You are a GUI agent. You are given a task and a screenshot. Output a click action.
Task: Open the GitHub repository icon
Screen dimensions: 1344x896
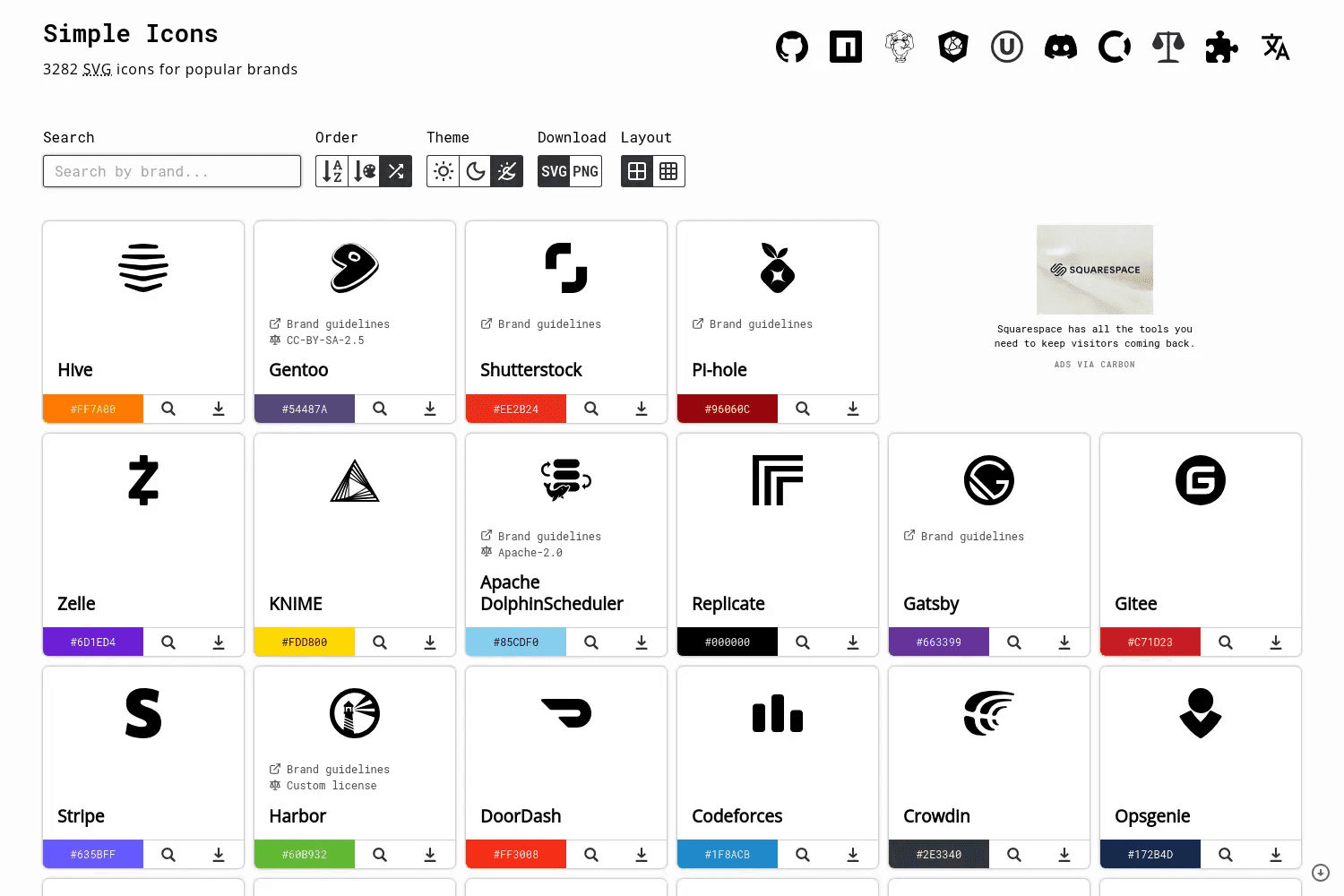pos(792,47)
